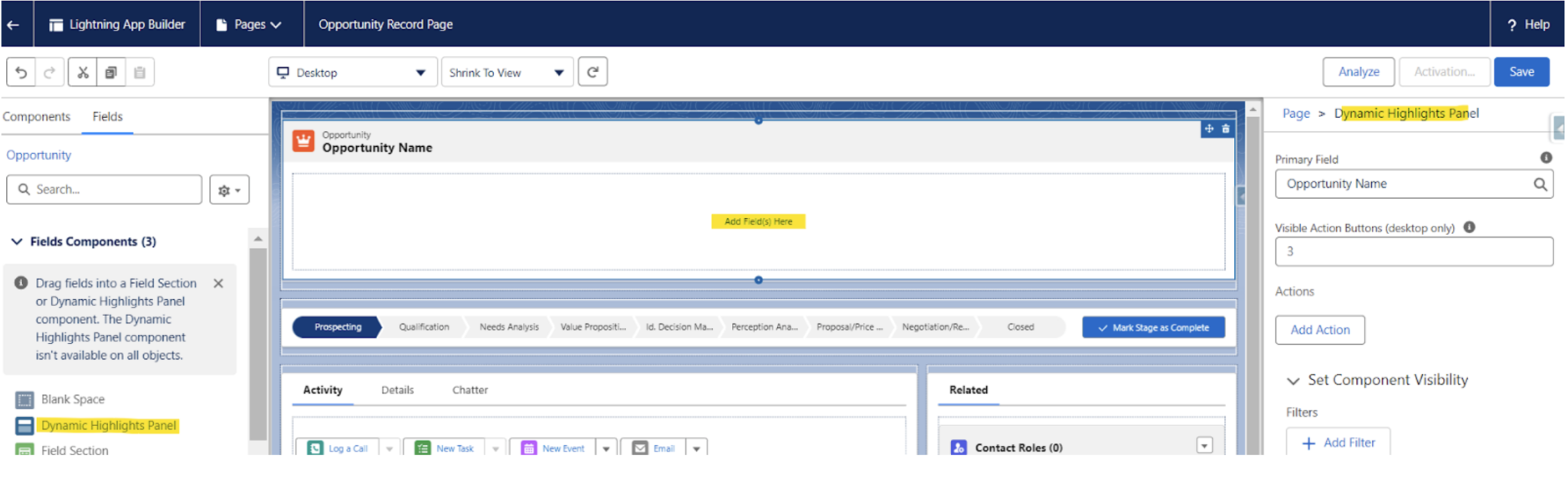This screenshot has height=482, width=1568.
Task: Click the undo icon
Action: pyautogui.click(x=21, y=73)
